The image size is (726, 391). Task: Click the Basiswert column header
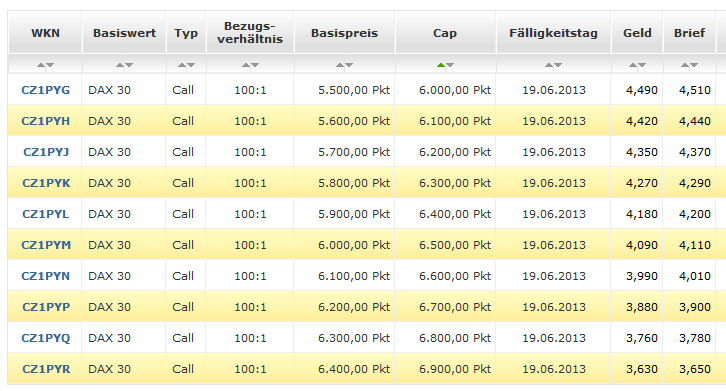[x=124, y=33]
